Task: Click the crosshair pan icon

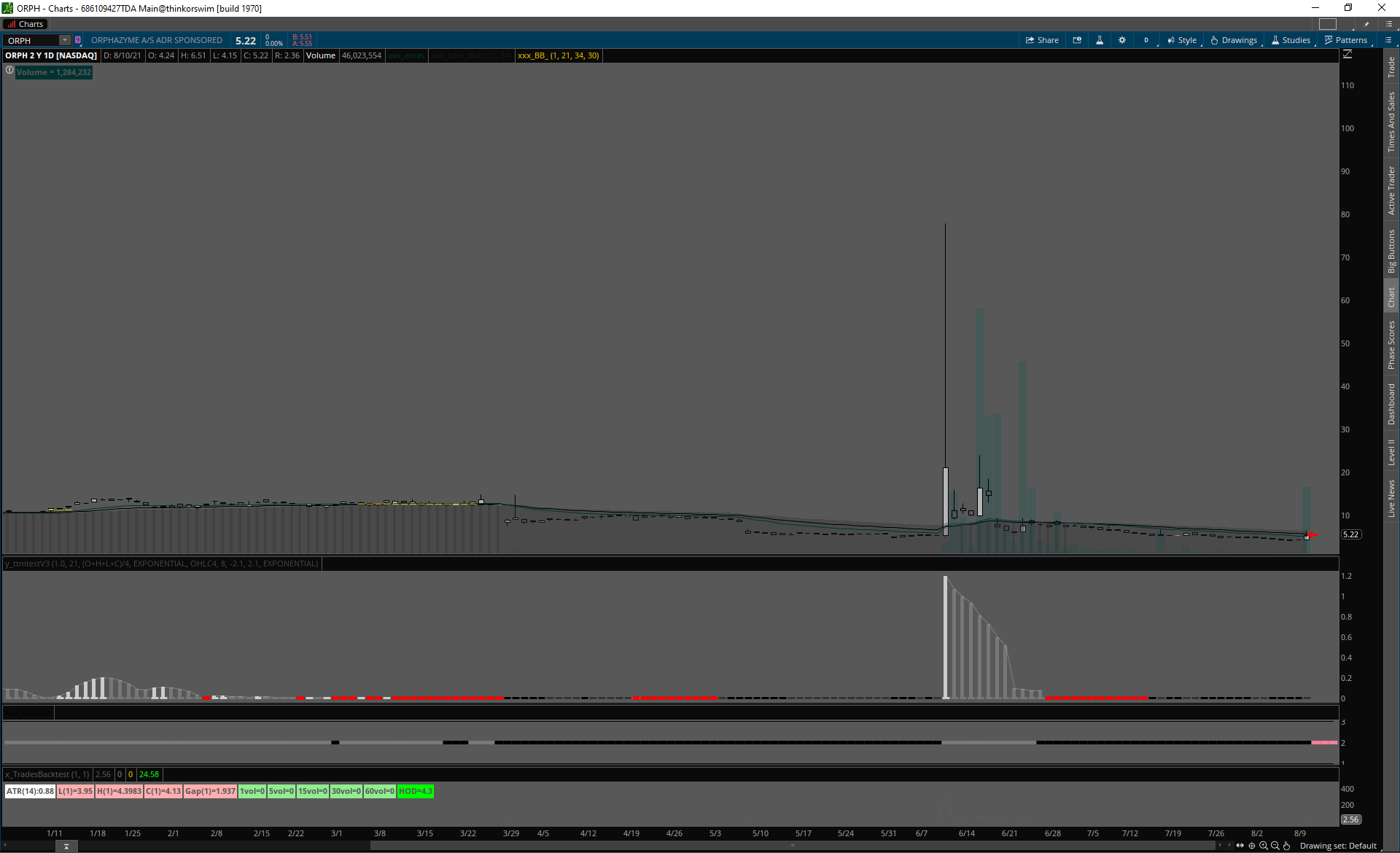Action: (x=1252, y=846)
